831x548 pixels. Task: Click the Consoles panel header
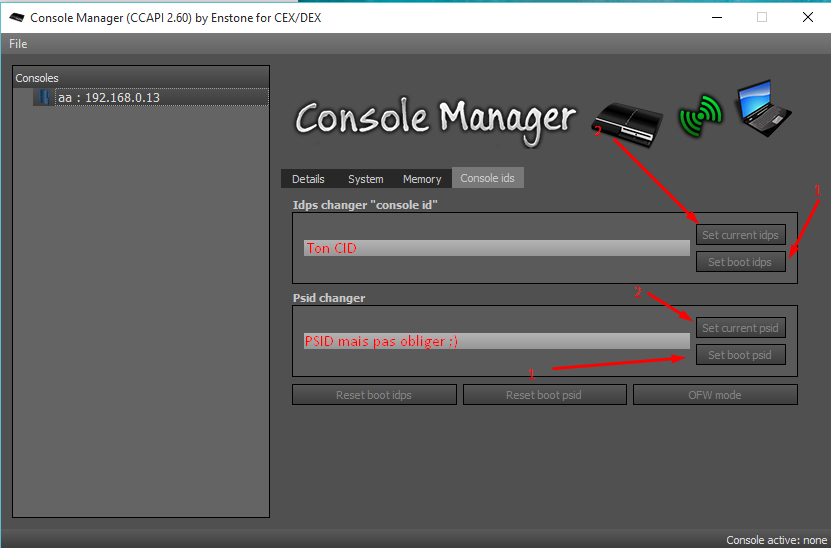tap(141, 78)
